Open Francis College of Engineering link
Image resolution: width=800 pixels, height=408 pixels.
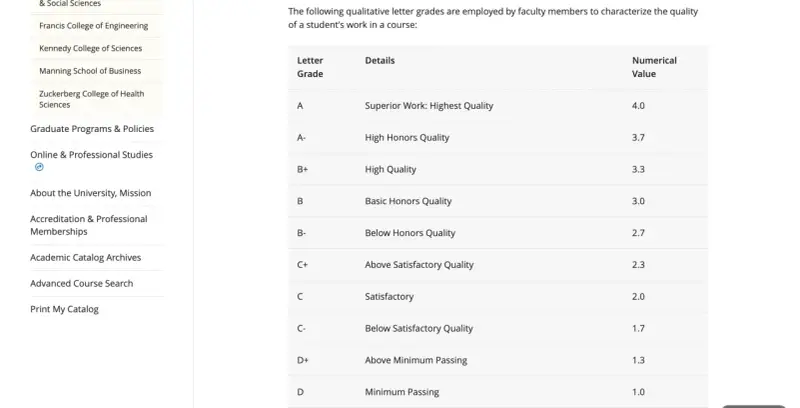(x=93, y=26)
